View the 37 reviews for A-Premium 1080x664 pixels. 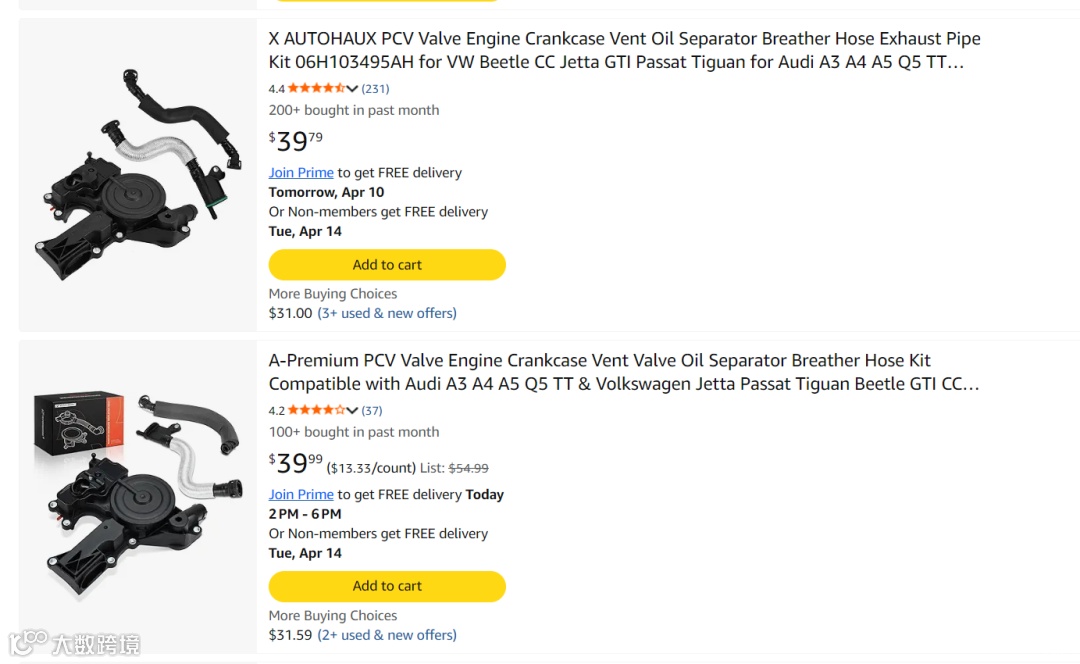point(372,410)
